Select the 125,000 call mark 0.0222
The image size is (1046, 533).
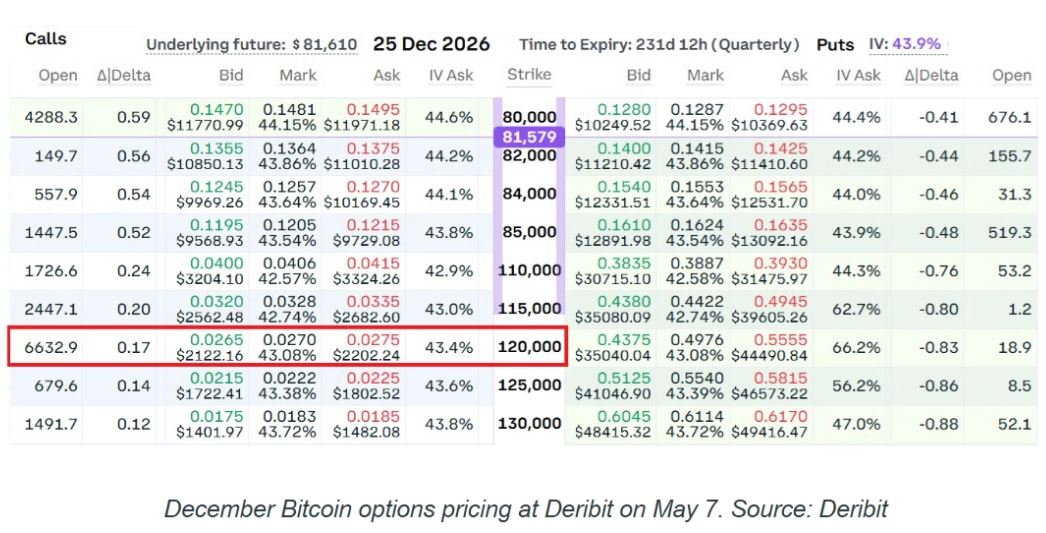tap(289, 378)
